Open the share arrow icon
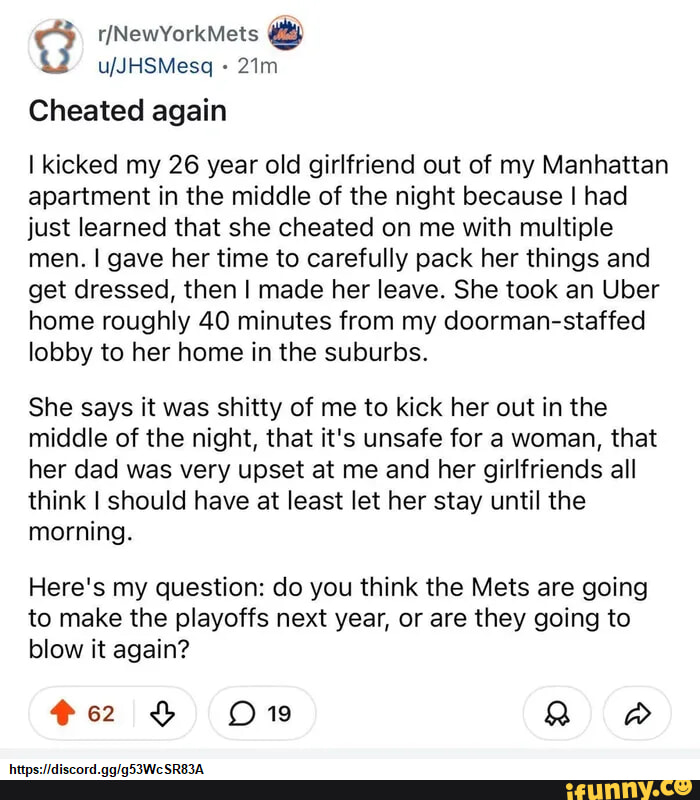This screenshot has height=800, width=700. click(637, 714)
